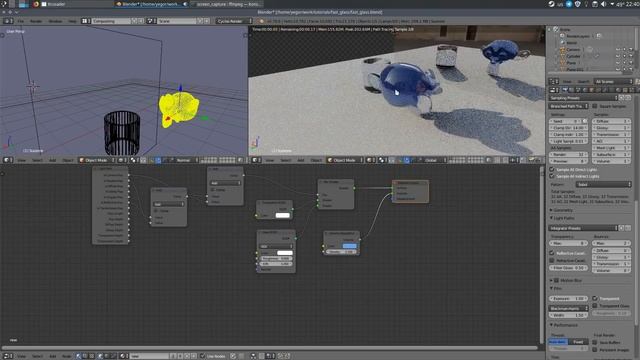Open the All Scenes outliner display dropdown
This screenshot has height=360, width=640.
tap(613, 81)
